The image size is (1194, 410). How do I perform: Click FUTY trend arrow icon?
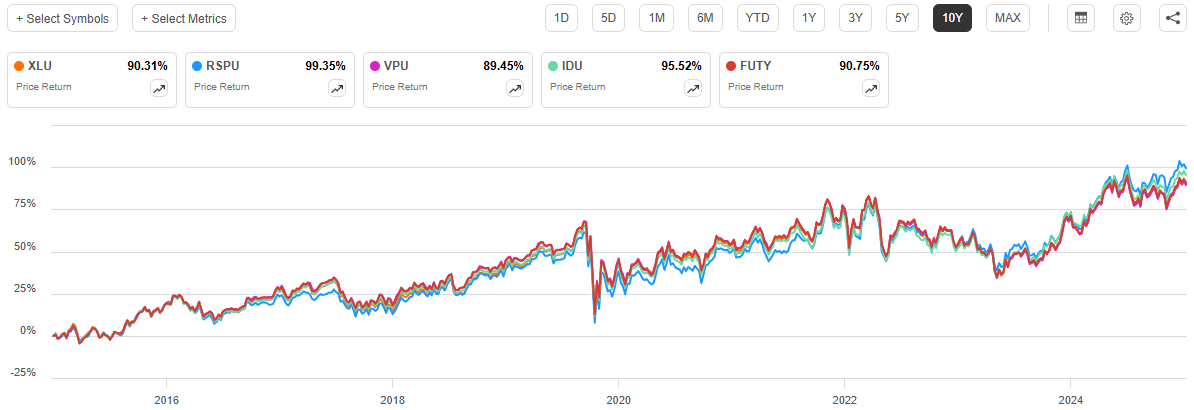(x=871, y=88)
